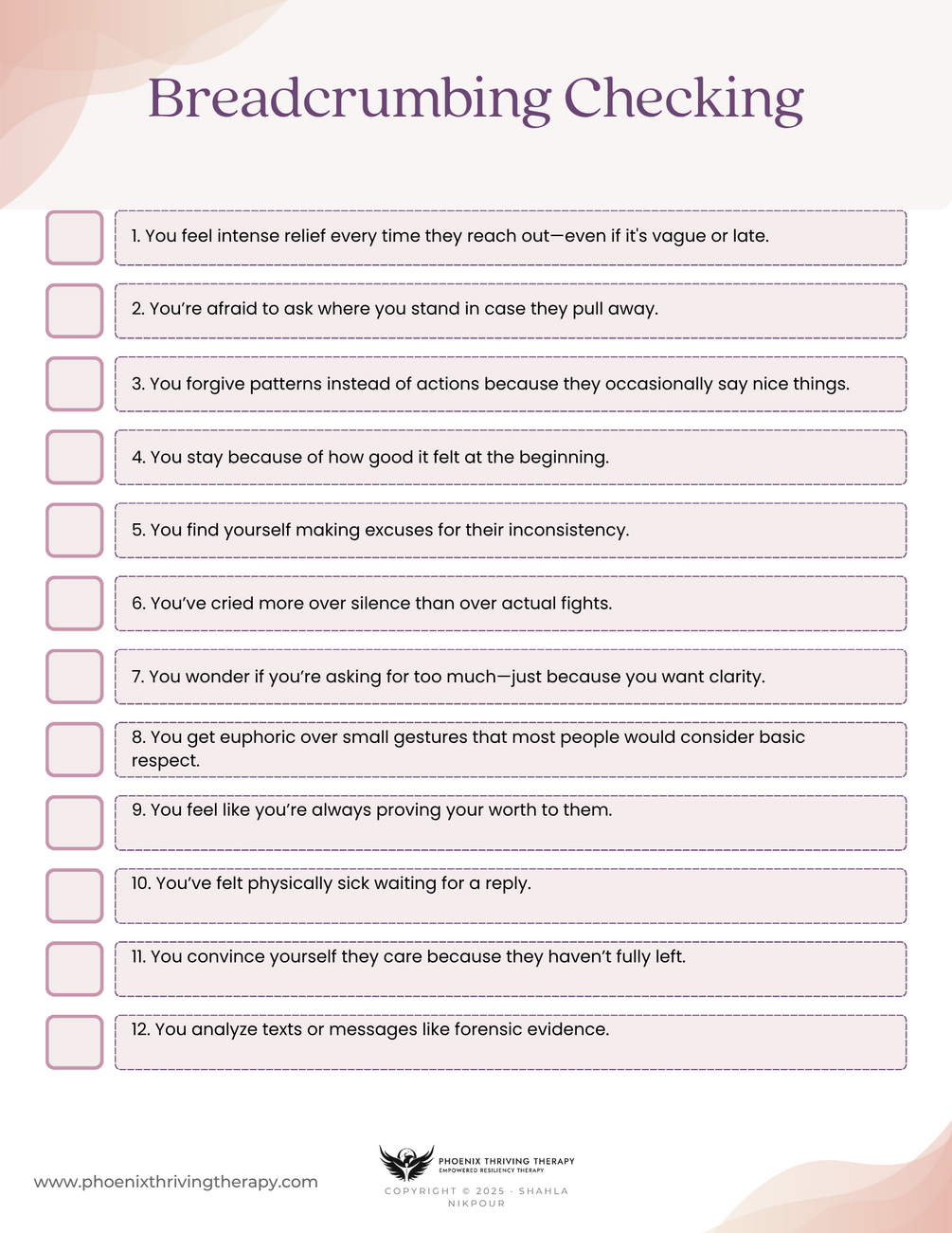The image size is (952, 1233).
Task: Click the statement 8 text field
Action: coord(511,749)
